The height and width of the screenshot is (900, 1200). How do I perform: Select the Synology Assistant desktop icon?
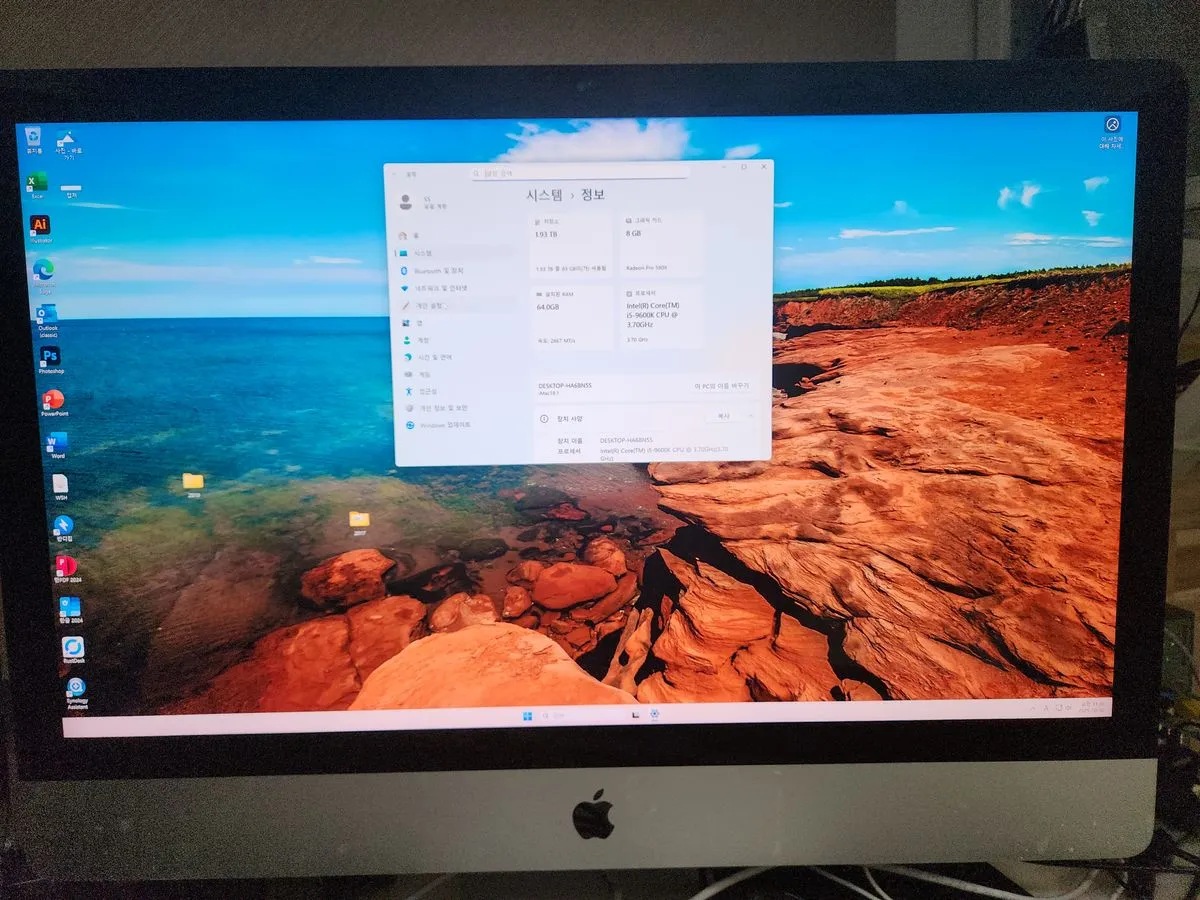[76, 688]
